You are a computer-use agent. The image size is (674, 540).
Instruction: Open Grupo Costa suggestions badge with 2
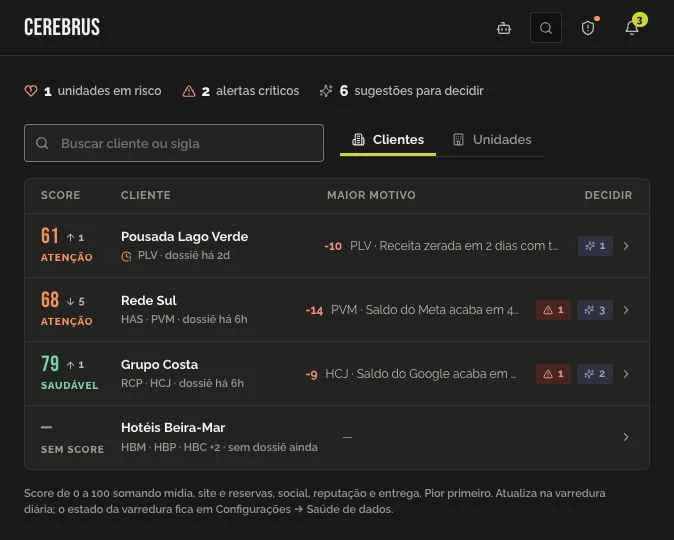(595, 374)
